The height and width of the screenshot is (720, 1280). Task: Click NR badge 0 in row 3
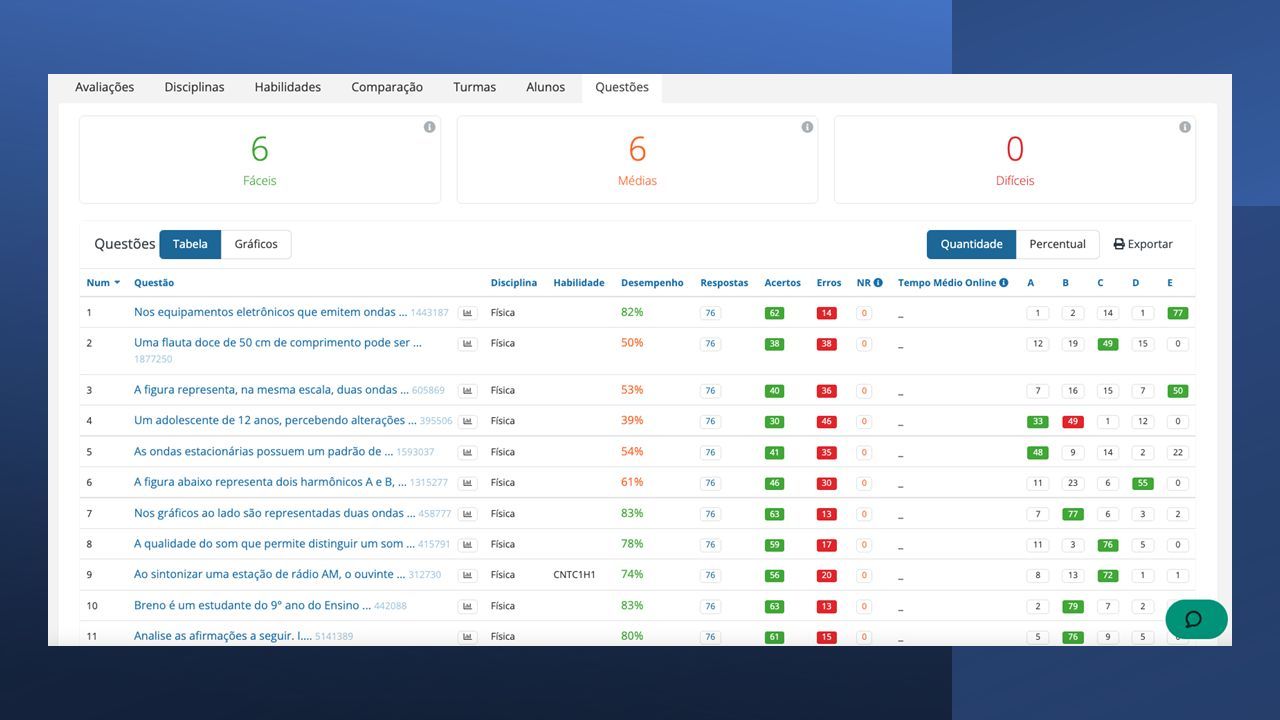click(864, 391)
